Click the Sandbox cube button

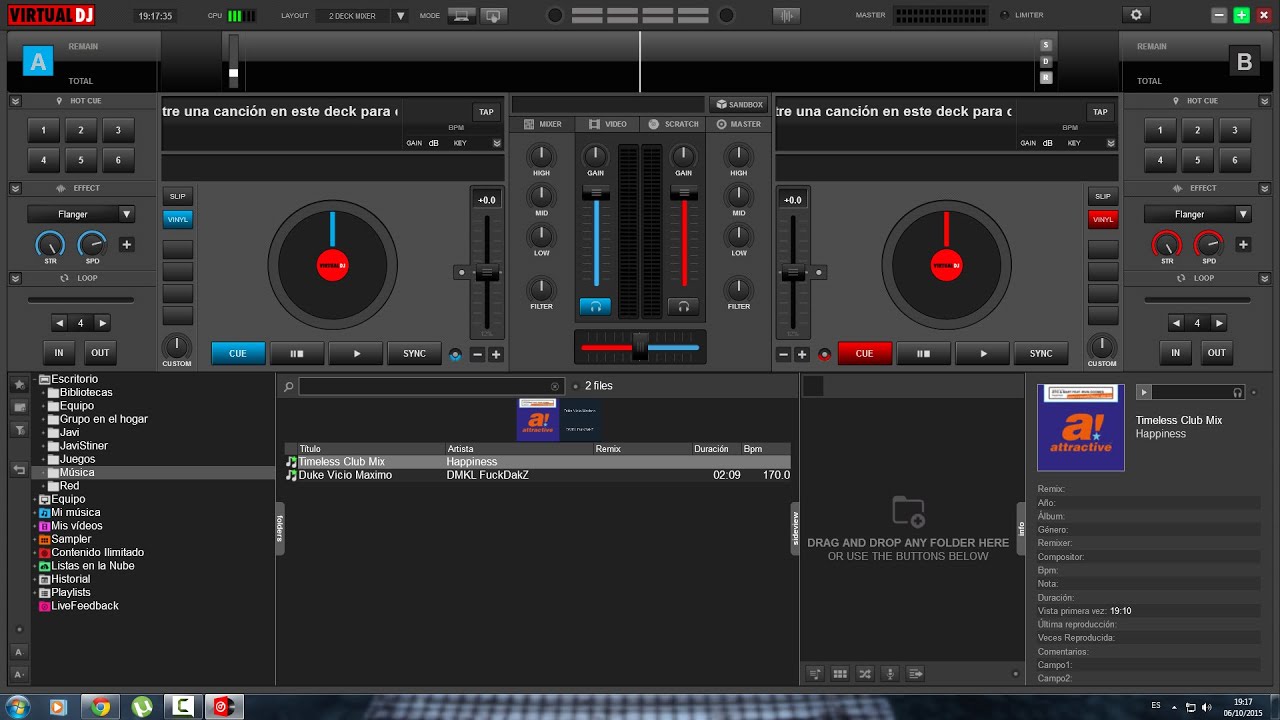(738, 104)
